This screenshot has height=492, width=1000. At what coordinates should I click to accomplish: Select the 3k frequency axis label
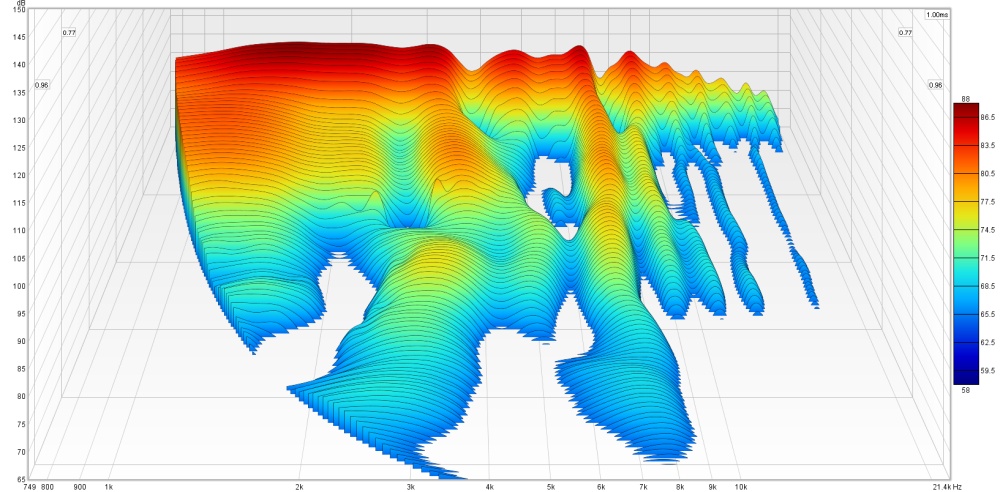[410, 486]
